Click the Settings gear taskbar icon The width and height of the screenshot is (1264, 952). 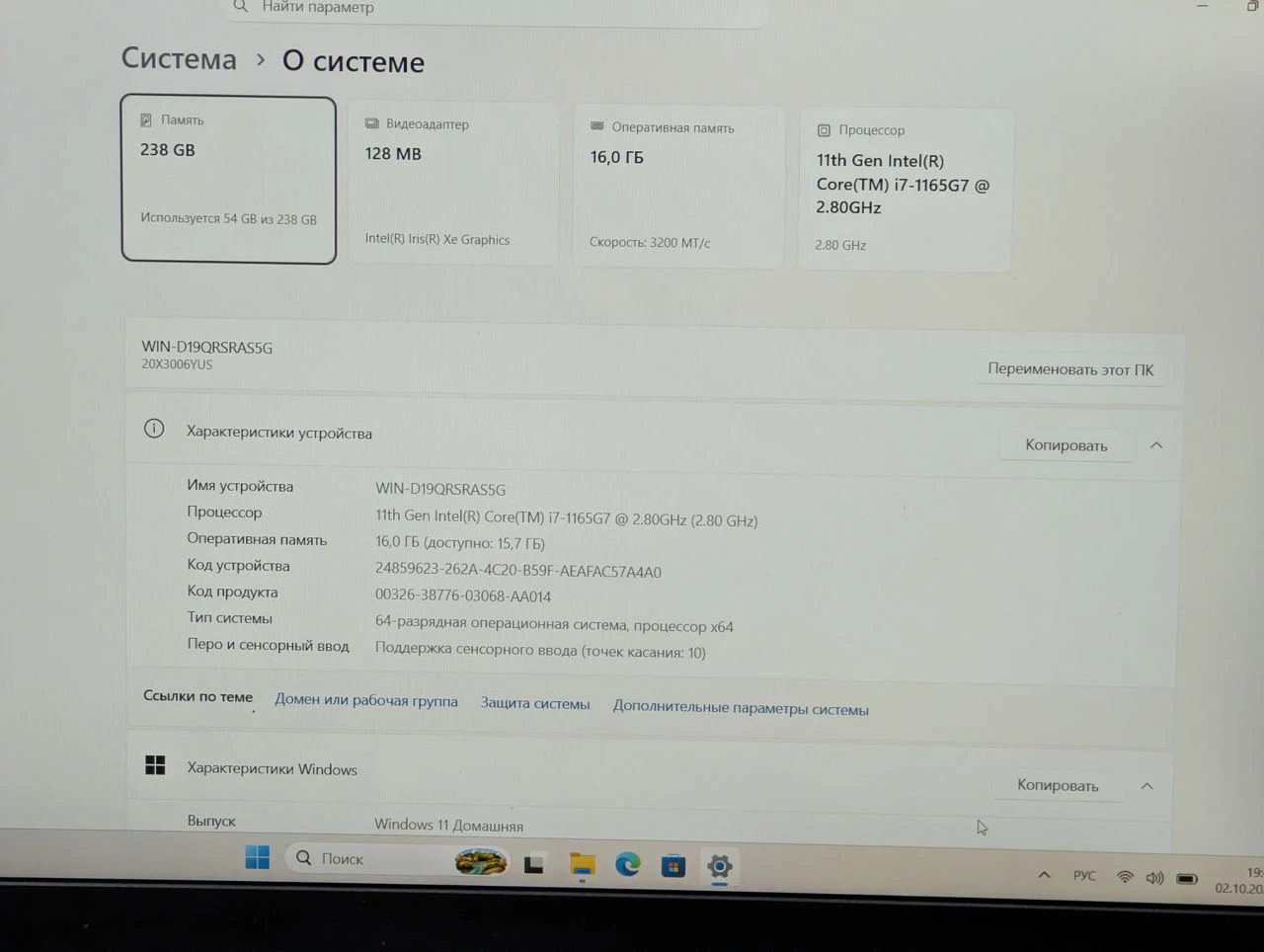[x=720, y=867]
